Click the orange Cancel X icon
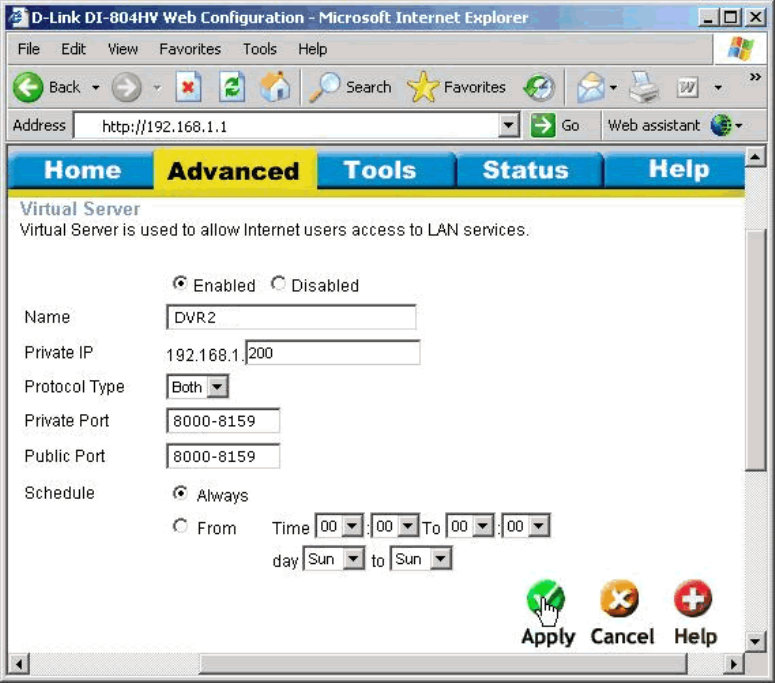The width and height of the screenshot is (775, 683). (x=619, y=598)
